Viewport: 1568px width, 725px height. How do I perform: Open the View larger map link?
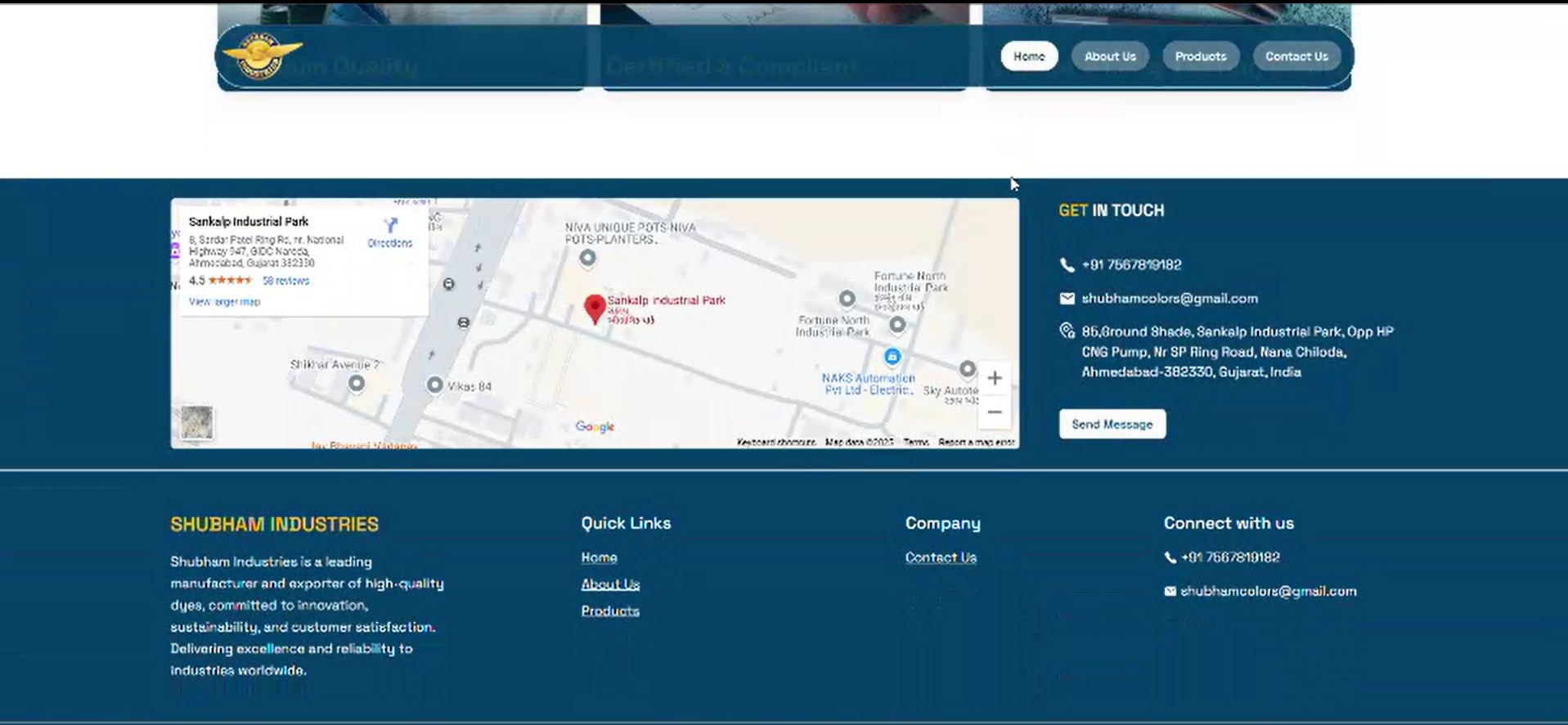224,302
